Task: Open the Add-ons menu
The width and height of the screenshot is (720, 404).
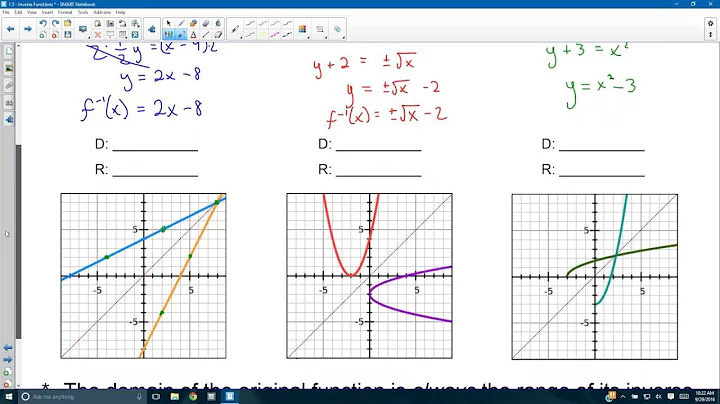Action: (102, 12)
